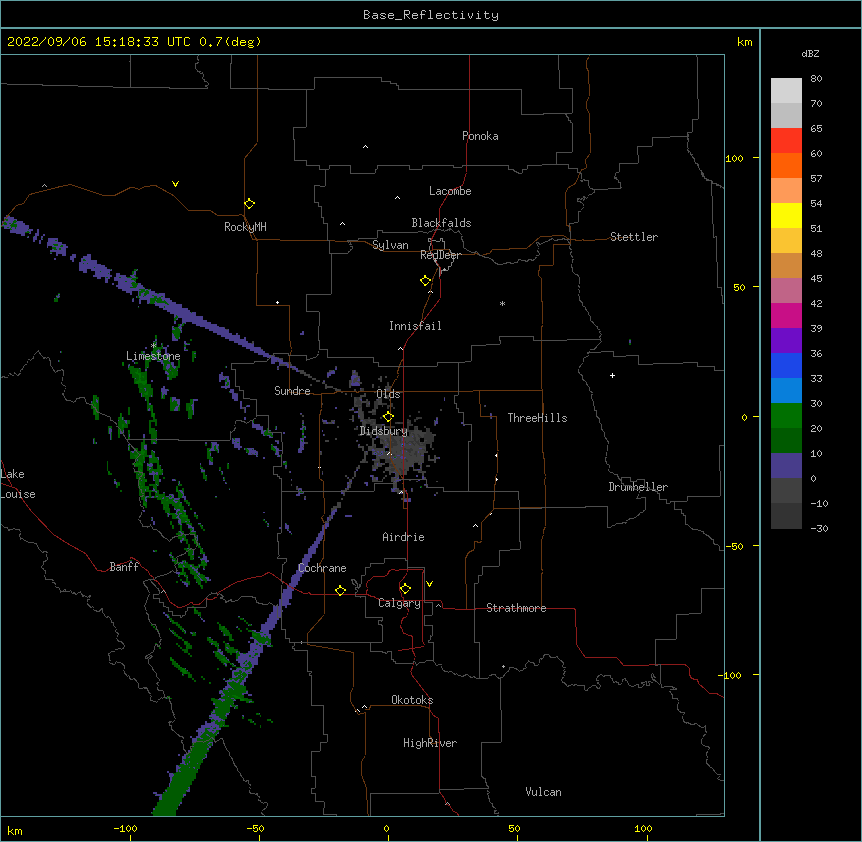The height and width of the screenshot is (842, 862).
Task: Click the Olds city label
Action: (x=388, y=394)
